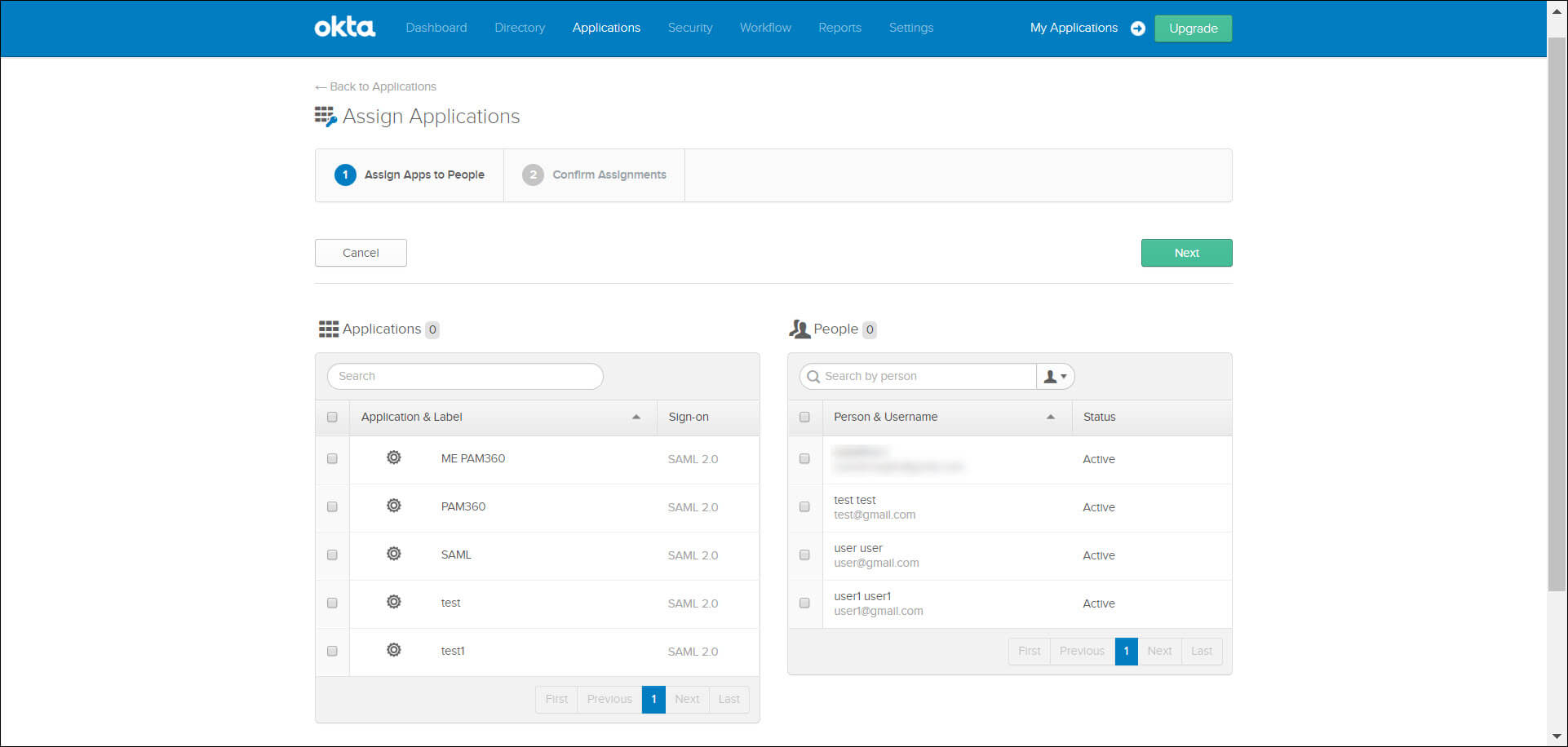Click the Okta logo
Screen dimensions: 1568x747
344,28
